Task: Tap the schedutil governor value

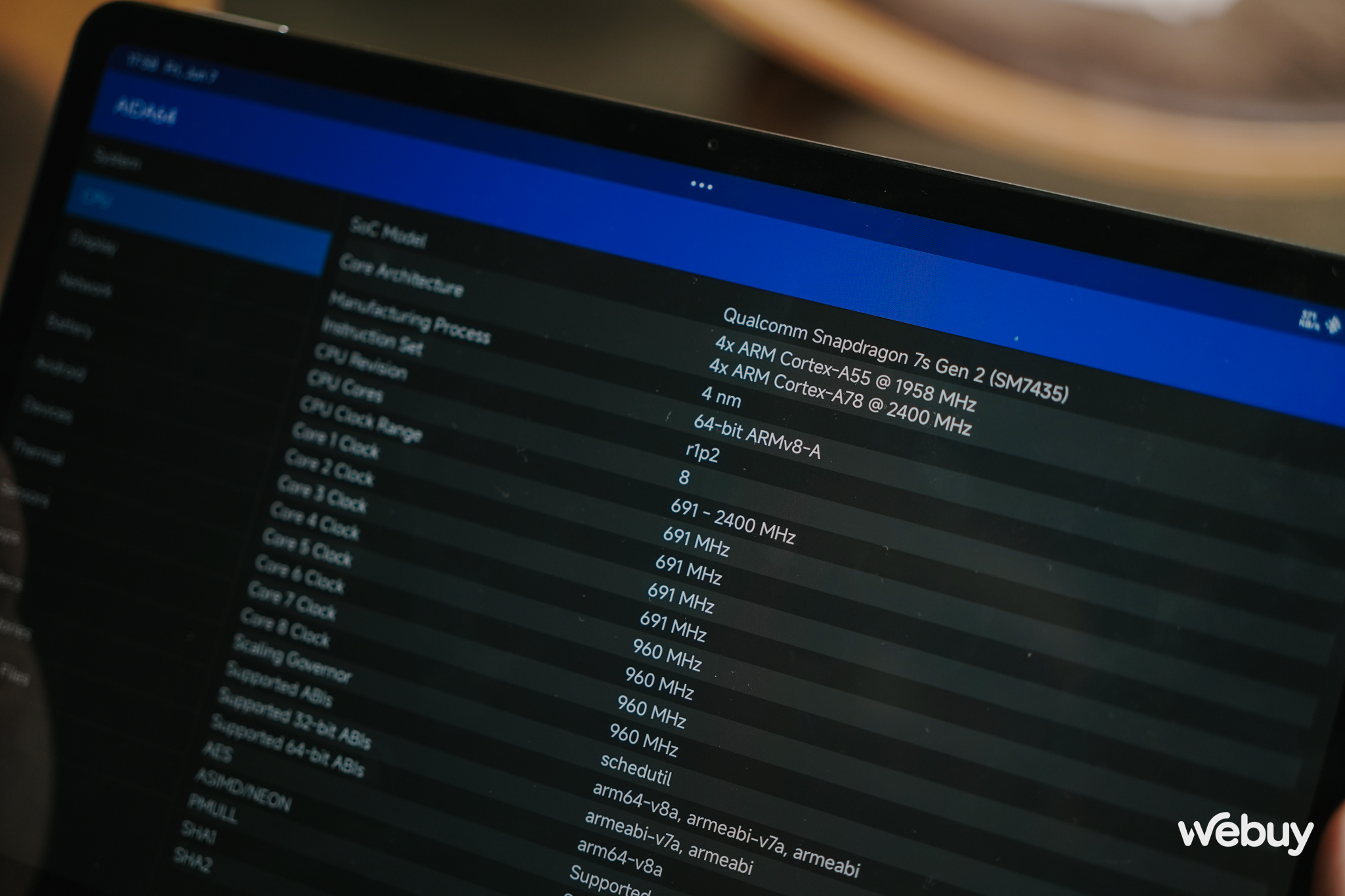Action: coord(636,769)
